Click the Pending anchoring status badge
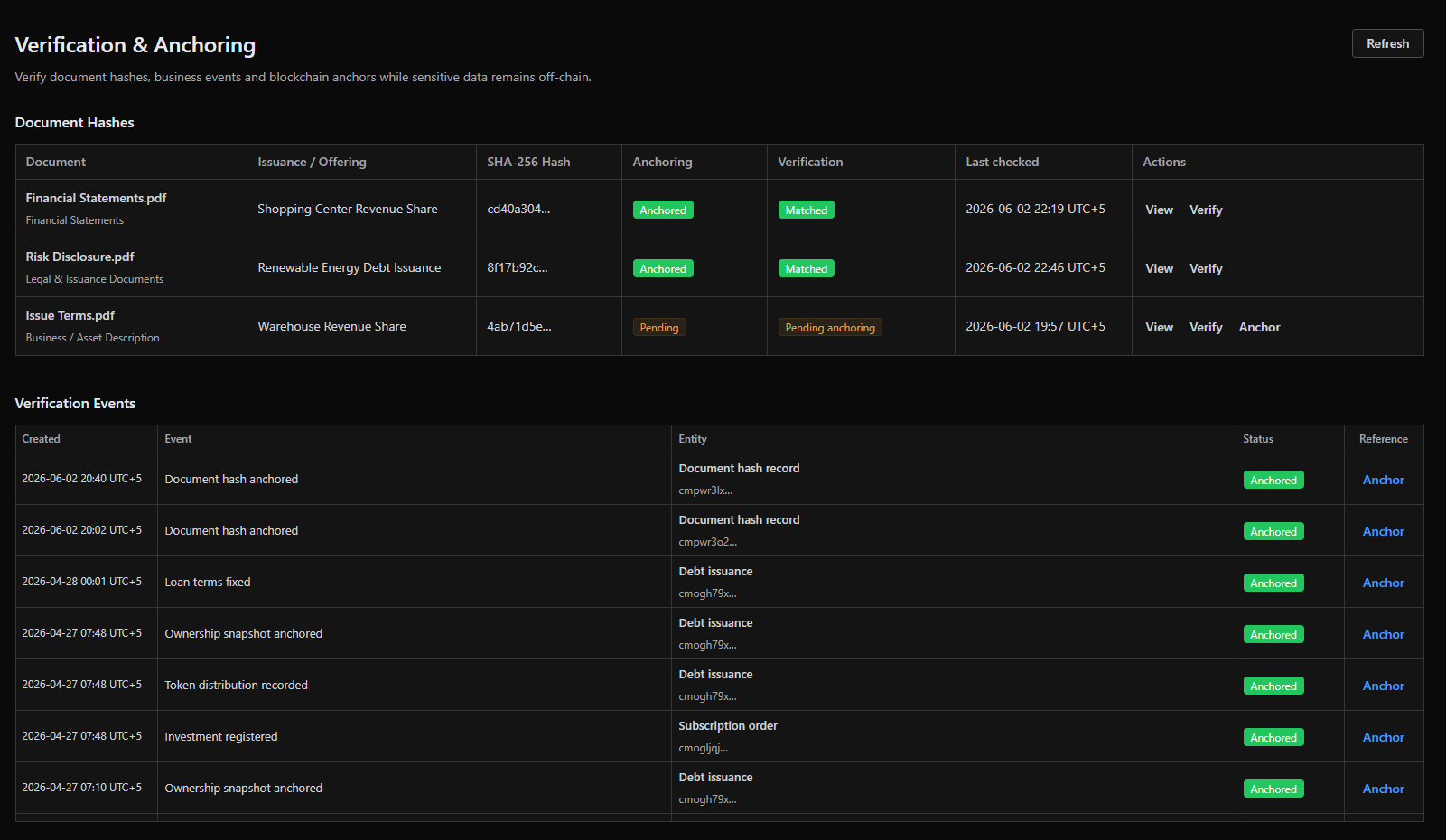The width and height of the screenshot is (1446, 840). tap(830, 327)
